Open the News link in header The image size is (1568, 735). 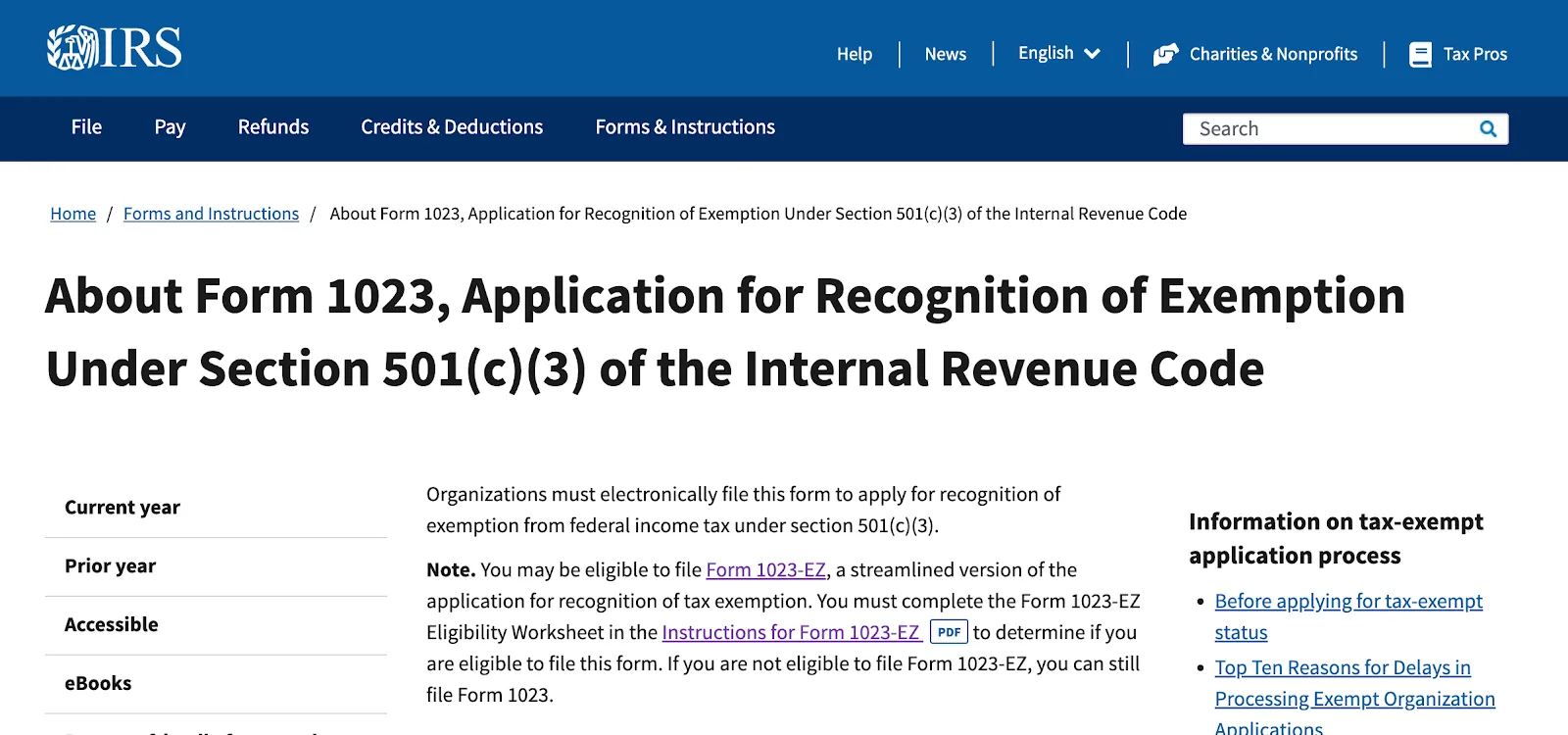tap(946, 55)
